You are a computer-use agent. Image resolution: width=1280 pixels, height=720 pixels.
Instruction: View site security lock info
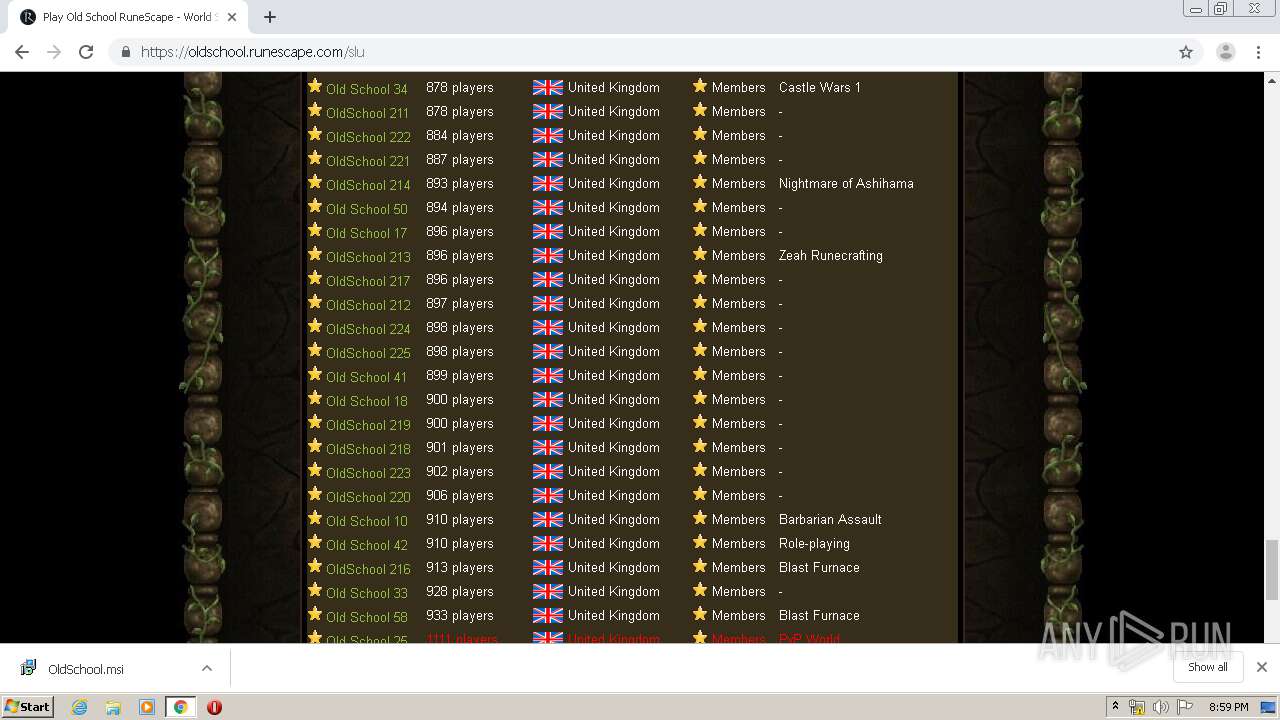point(125,52)
